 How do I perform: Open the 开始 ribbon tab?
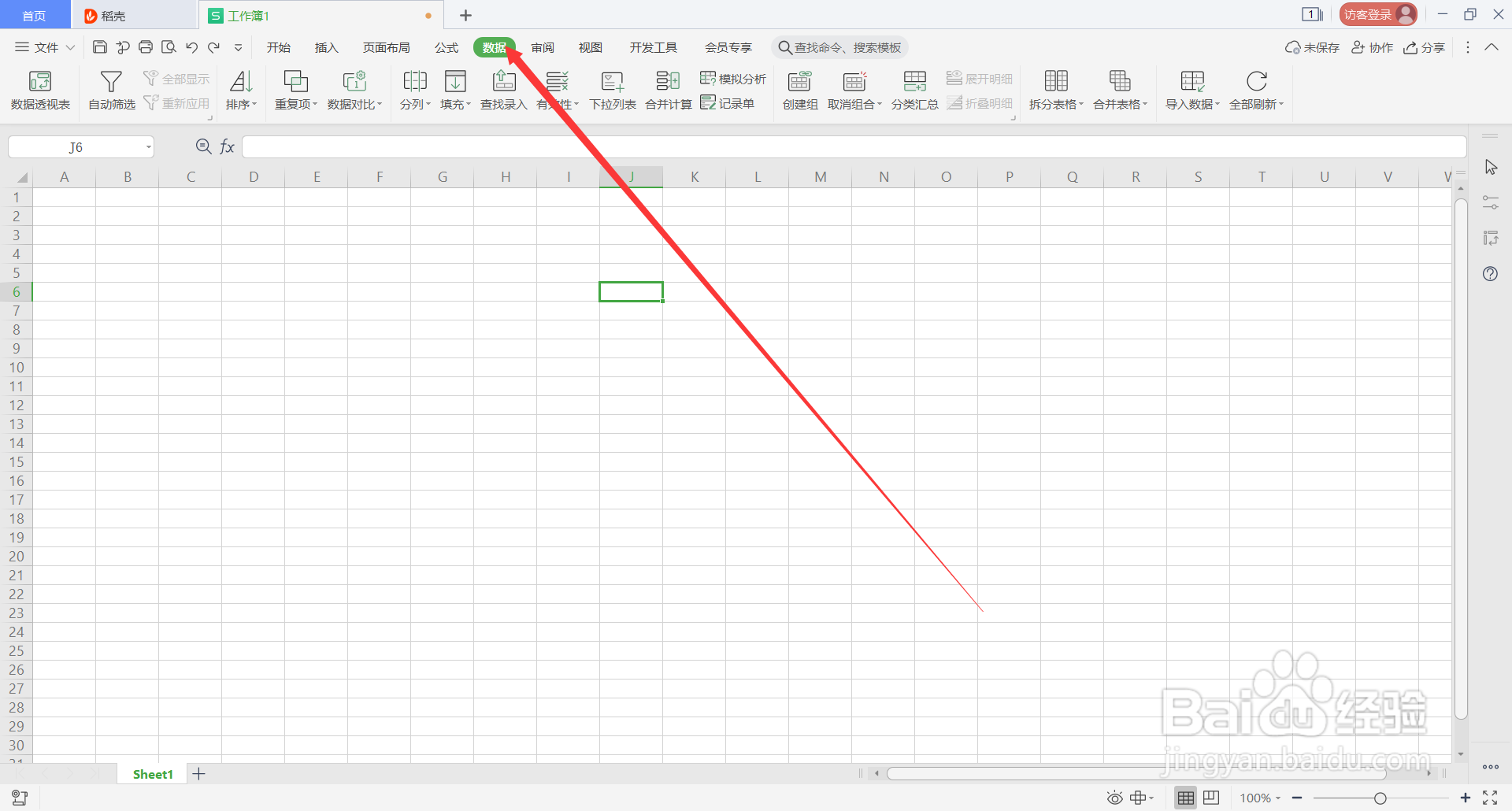pyautogui.click(x=278, y=47)
